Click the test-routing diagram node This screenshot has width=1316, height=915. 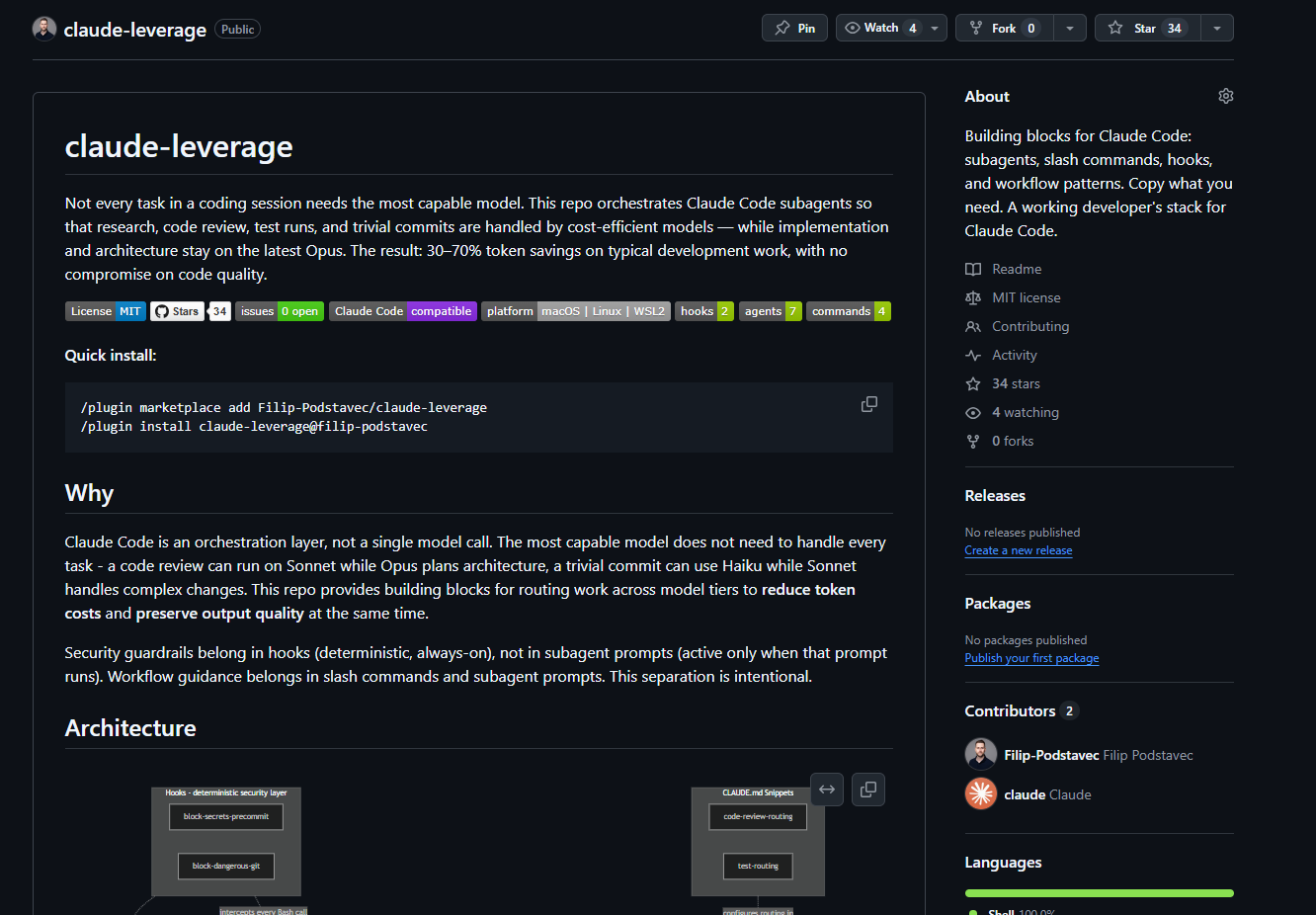[x=758, y=867]
